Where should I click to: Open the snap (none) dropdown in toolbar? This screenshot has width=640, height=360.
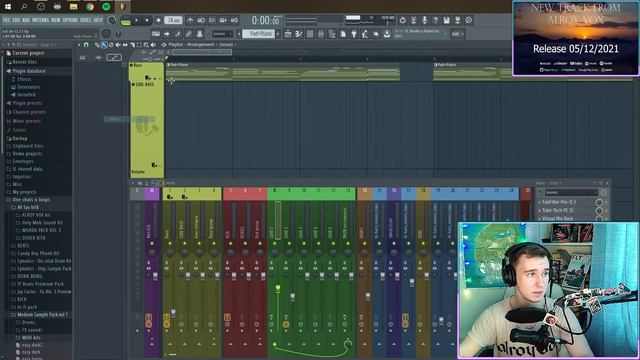point(222,34)
